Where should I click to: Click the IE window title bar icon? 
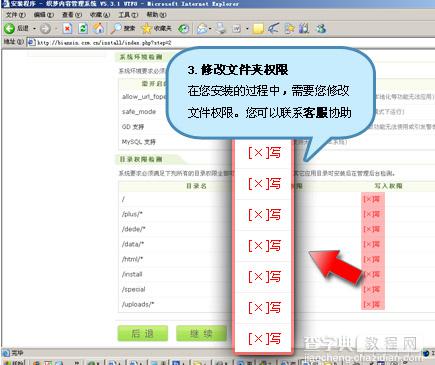tap(5, 4)
